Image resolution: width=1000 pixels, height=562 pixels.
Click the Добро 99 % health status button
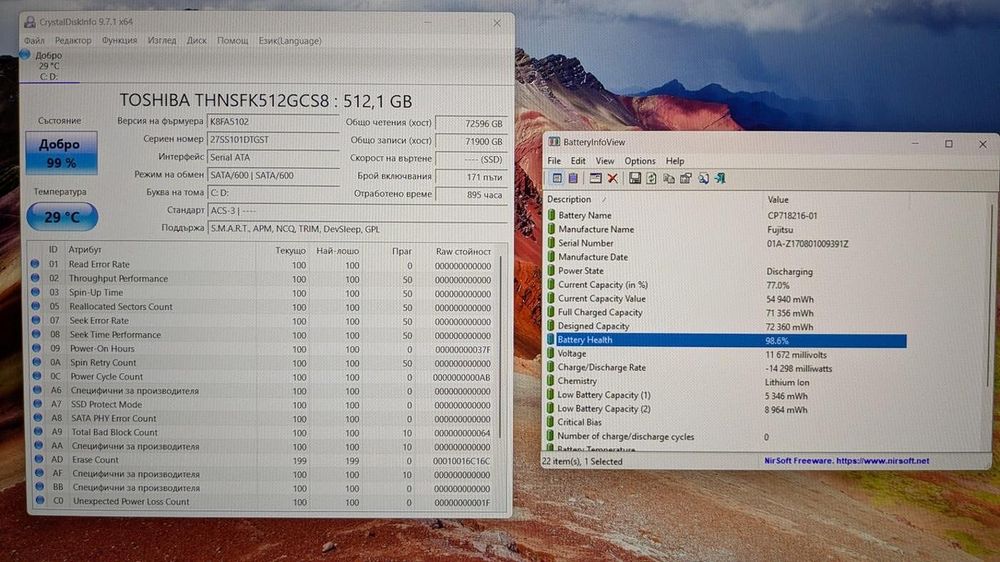tap(61, 153)
